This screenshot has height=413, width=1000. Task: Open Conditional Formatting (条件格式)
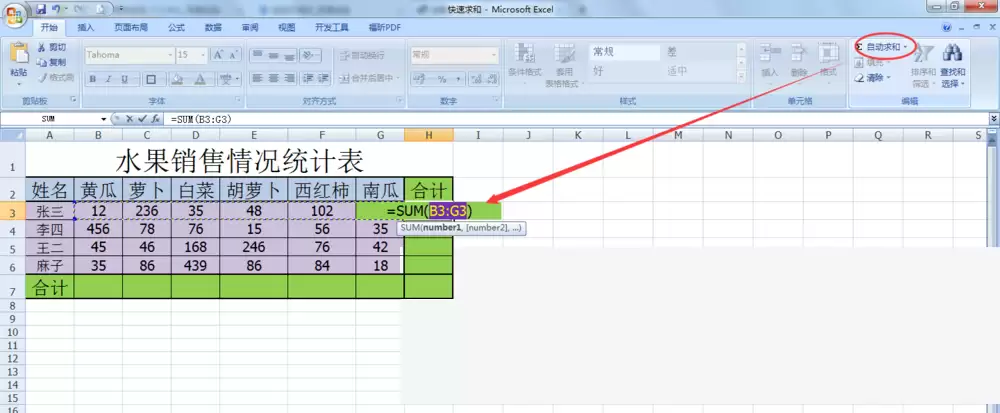(525, 64)
